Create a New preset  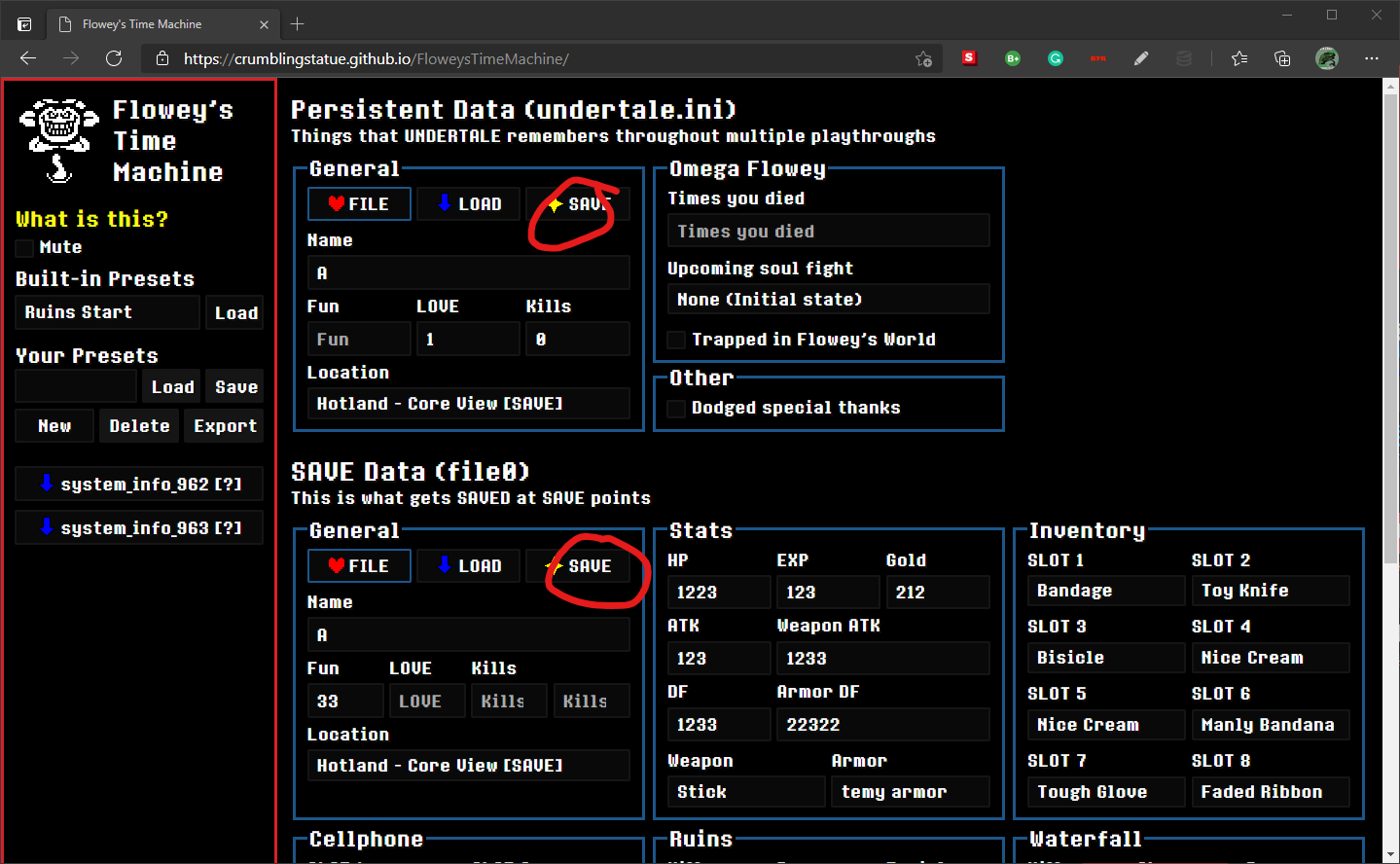pos(54,426)
